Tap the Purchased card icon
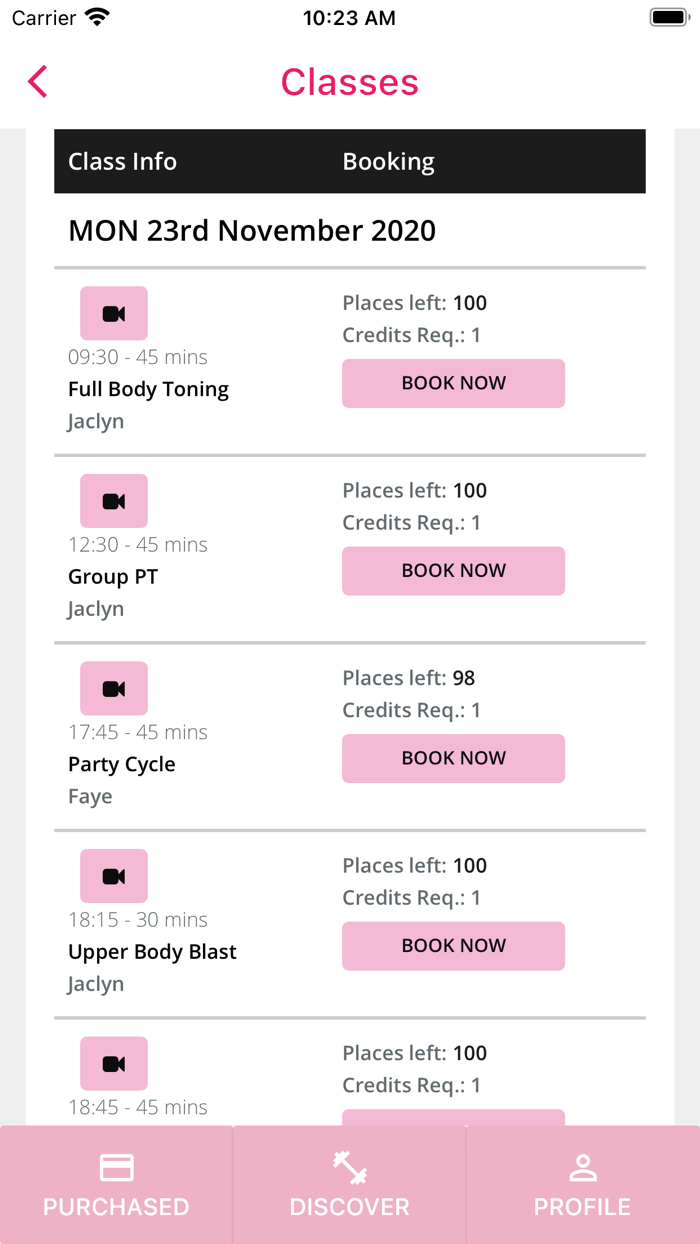700x1244 pixels. pyautogui.click(x=116, y=1167)
